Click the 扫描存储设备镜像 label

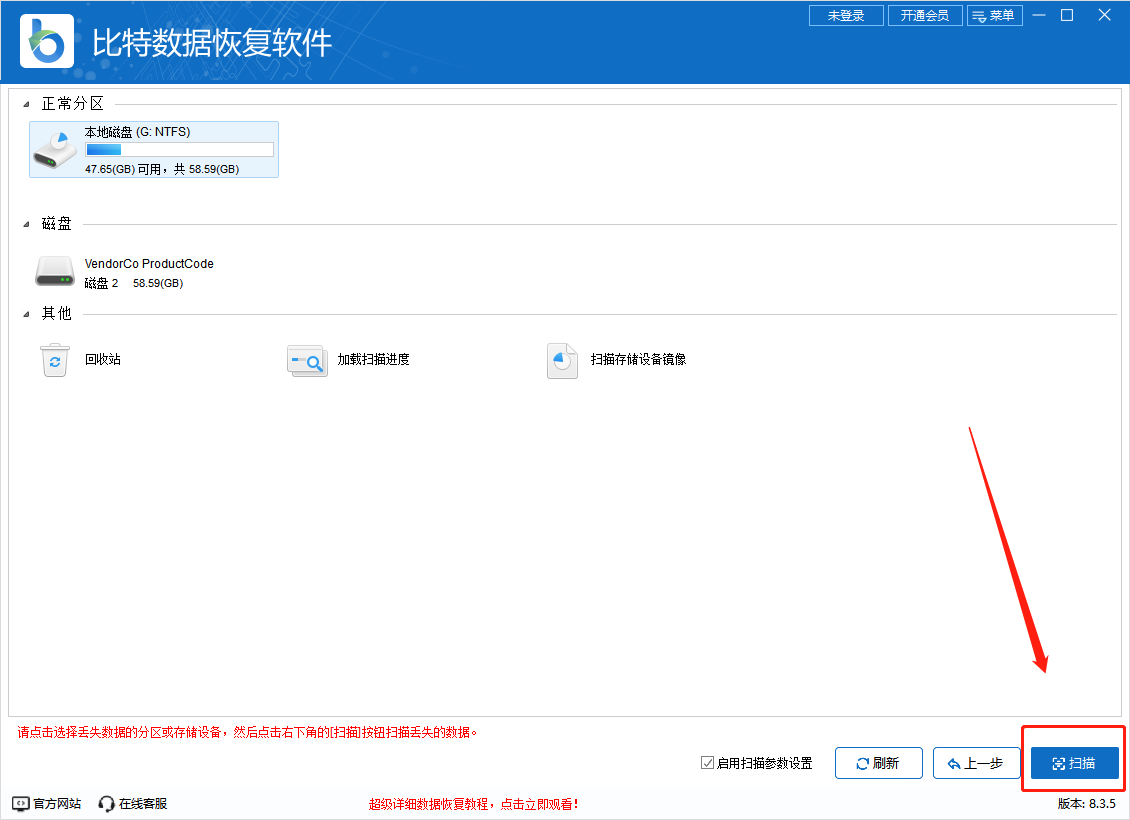click(x=639, y=360)
